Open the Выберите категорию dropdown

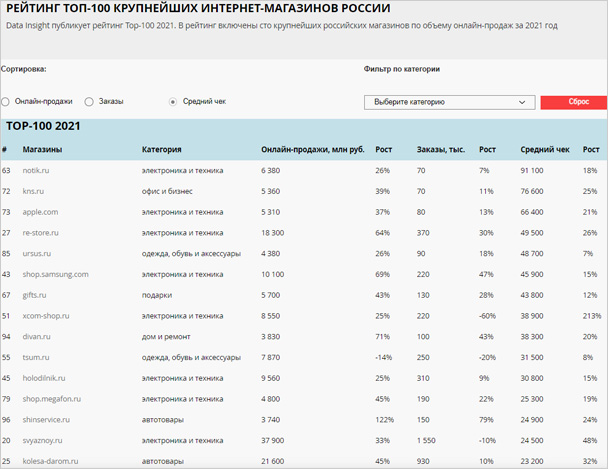pos(450,102)
